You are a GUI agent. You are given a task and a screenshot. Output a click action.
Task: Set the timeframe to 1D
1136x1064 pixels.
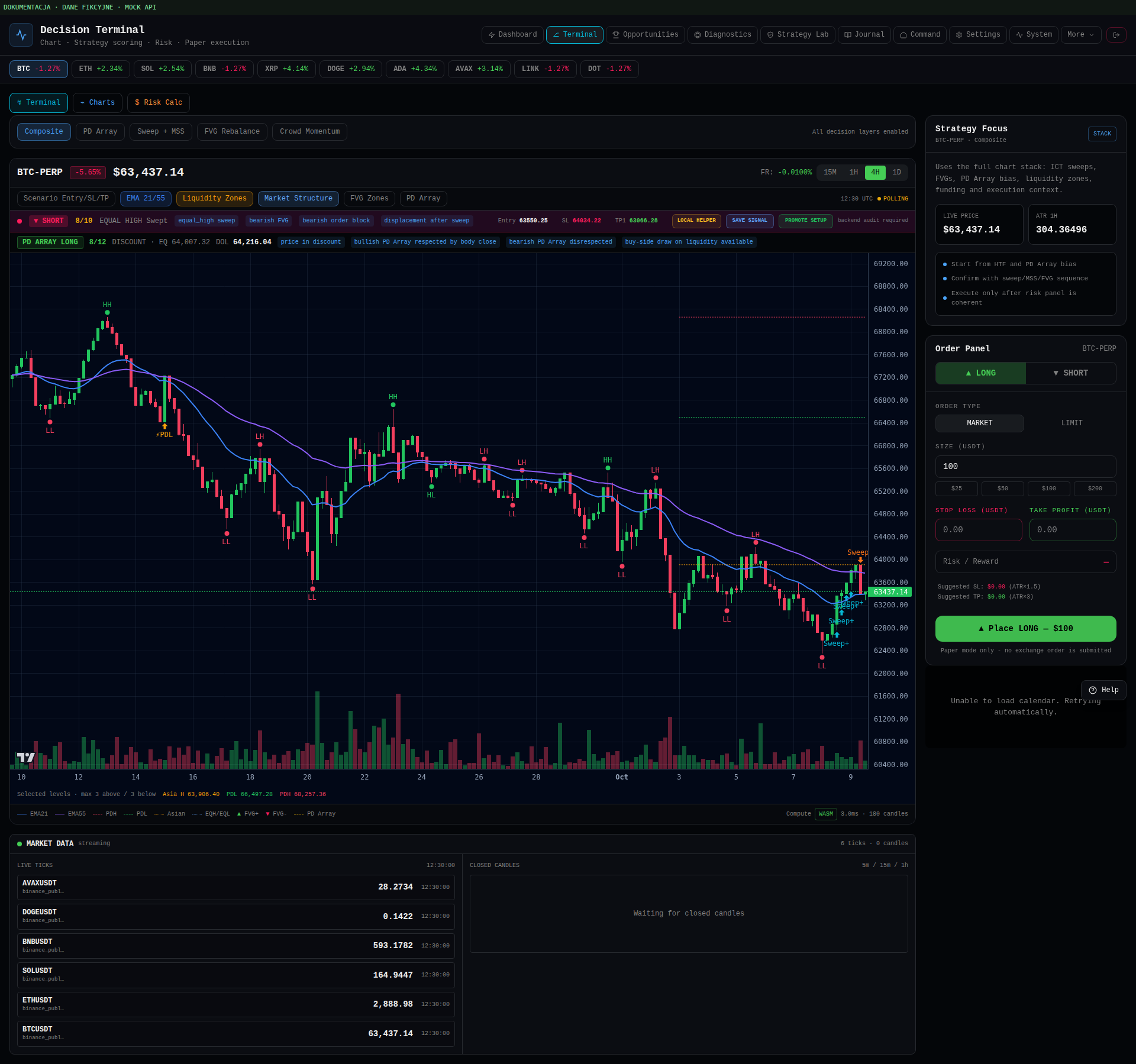coord(897,173)
